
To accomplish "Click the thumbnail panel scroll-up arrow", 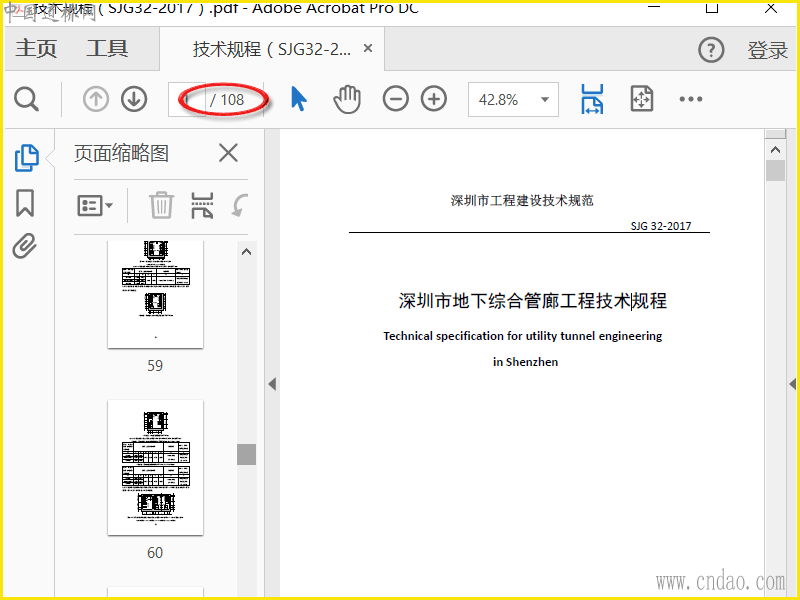I will click(246, 252).
